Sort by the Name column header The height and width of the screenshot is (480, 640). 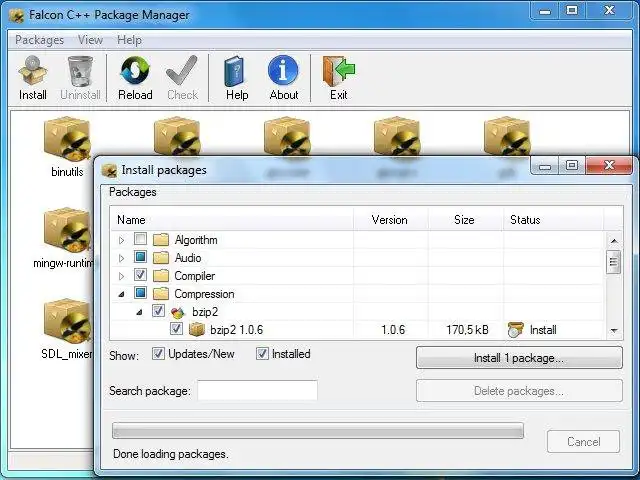tap(231, 220)
